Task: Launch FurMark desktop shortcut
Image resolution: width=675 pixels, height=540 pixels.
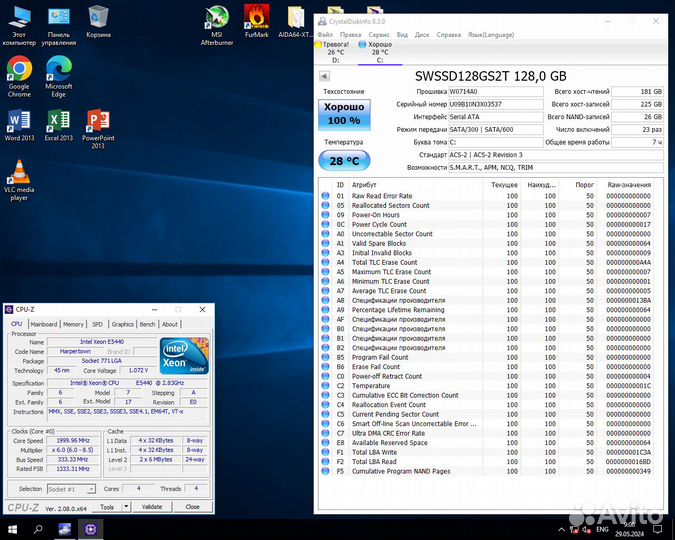Action: pyautogui.click(x=257, y=22)
